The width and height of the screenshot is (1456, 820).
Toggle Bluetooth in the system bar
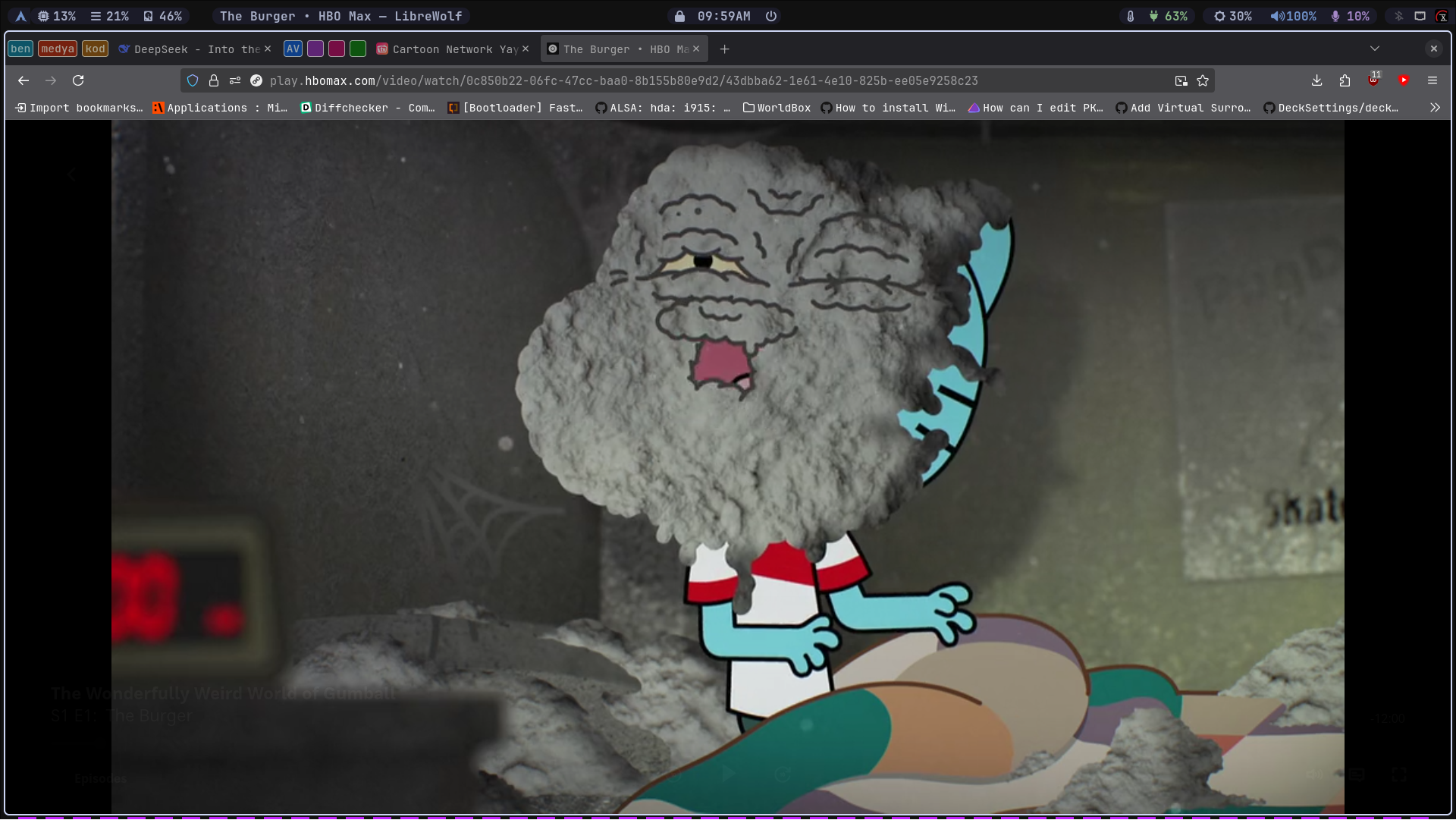[1399, 16]
